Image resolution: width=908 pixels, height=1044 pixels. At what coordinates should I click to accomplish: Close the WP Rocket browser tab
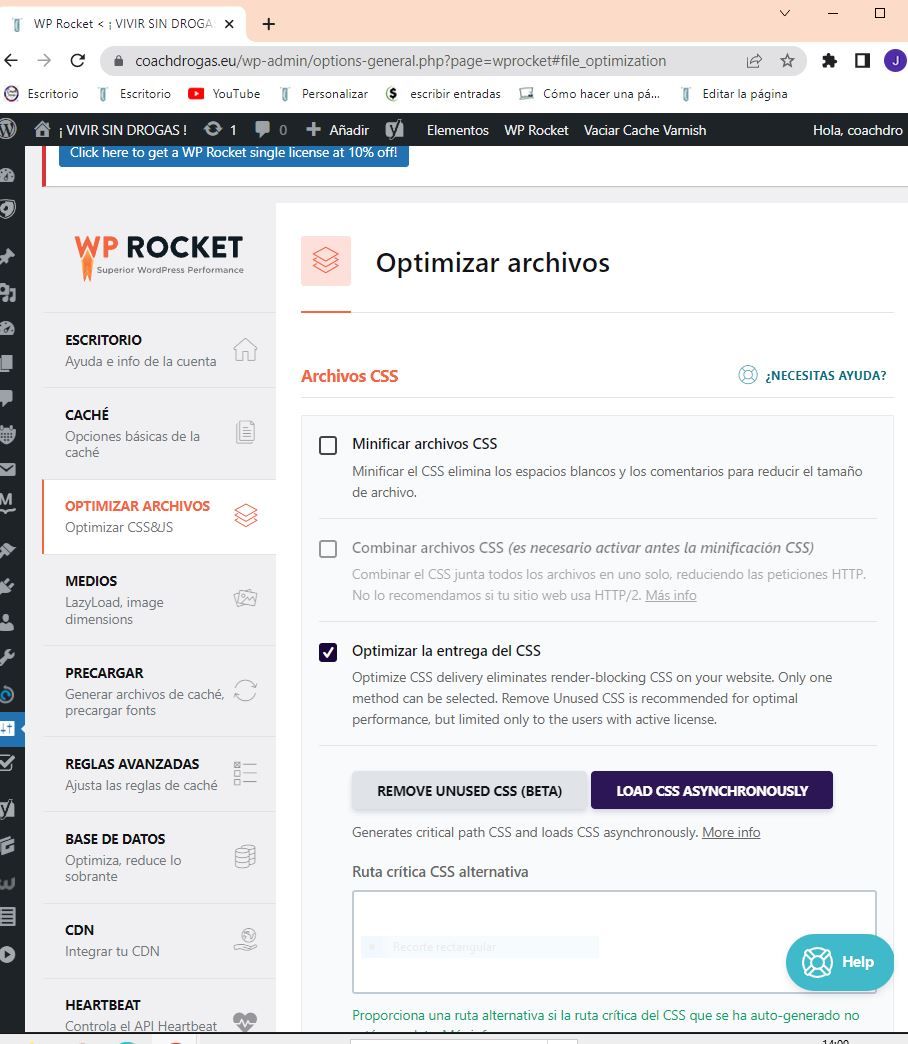(229, 24)
